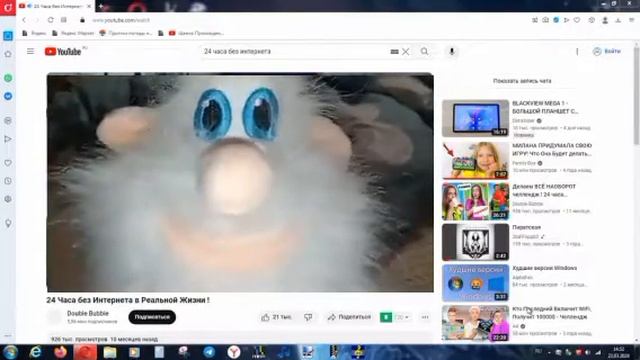This screenshot has height=360, width=640.
Task: Open the lock site info icon
Action: tap(82, 20)
